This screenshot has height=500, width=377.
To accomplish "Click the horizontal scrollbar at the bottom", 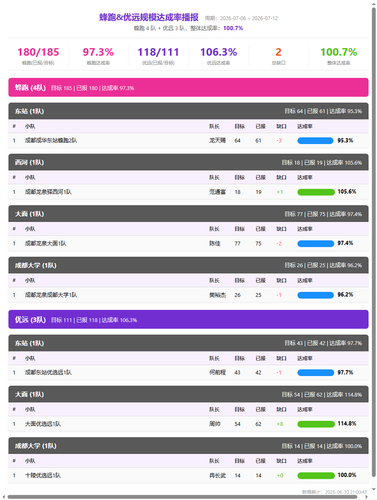I will 182,497.
